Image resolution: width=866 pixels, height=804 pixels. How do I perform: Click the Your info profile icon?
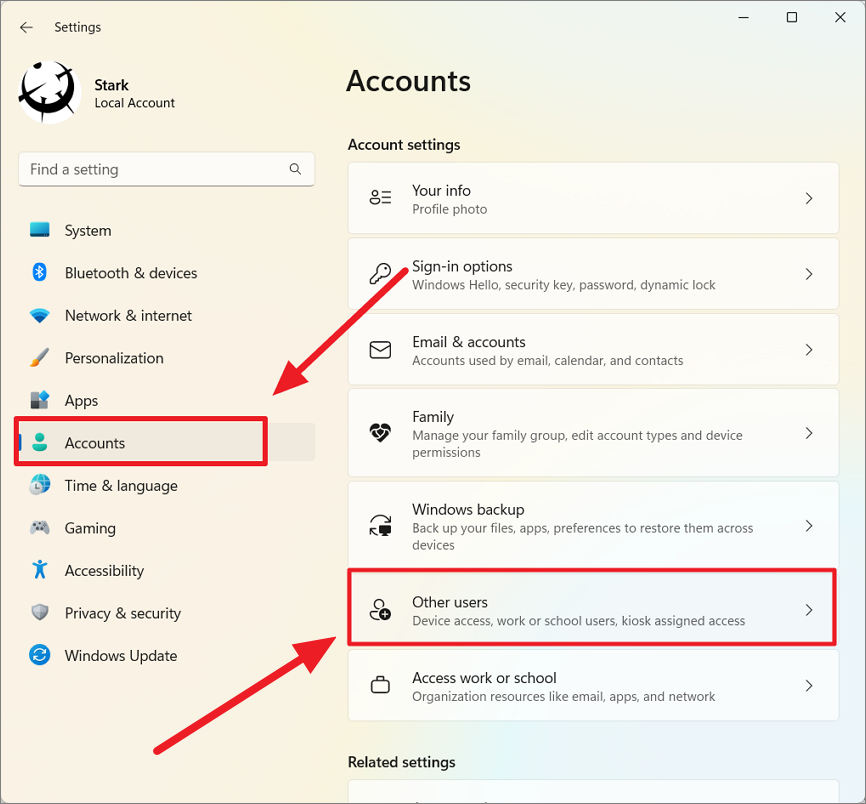point(380,198)
